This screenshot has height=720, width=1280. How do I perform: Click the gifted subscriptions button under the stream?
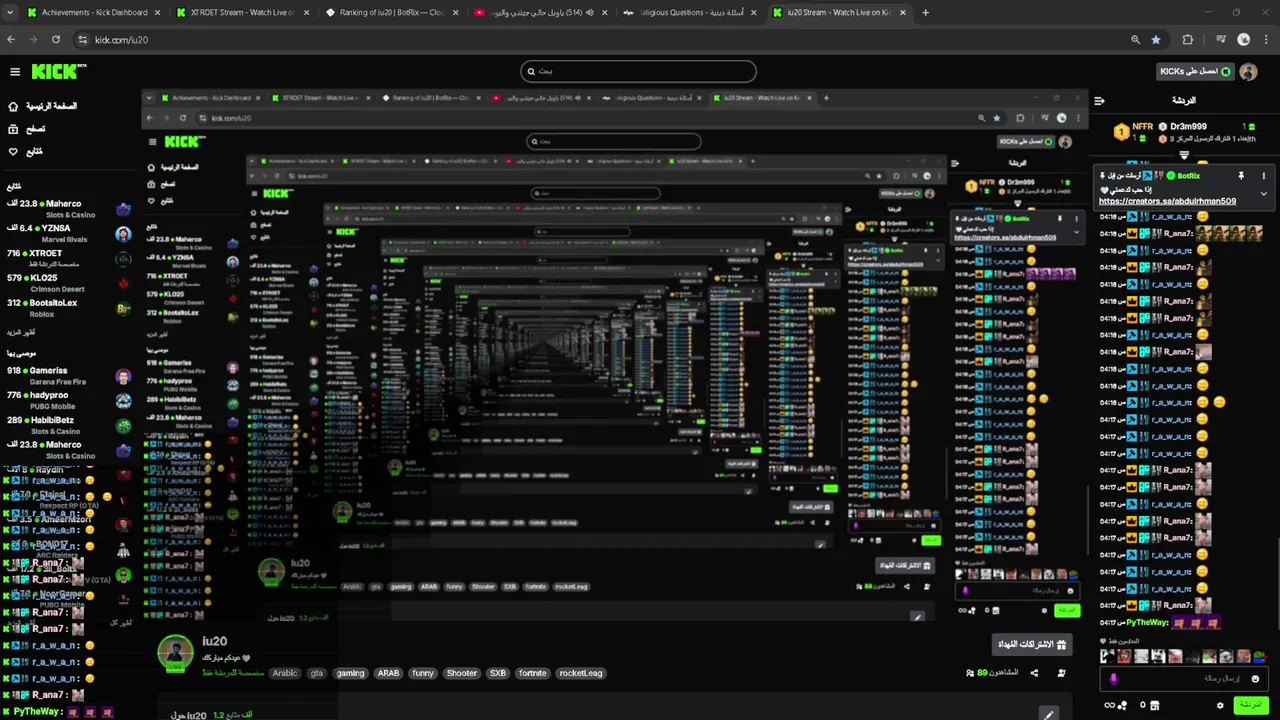pos(1034,644)
